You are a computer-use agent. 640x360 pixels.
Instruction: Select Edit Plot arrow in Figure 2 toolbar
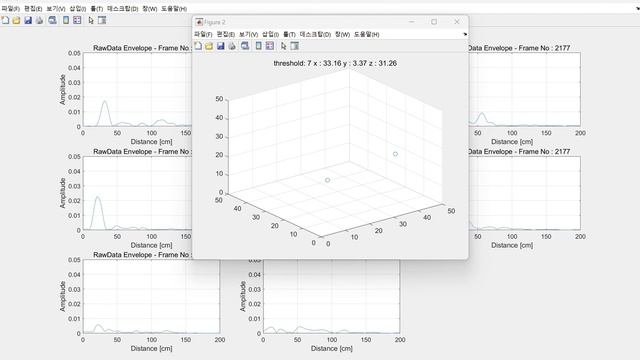283,46
